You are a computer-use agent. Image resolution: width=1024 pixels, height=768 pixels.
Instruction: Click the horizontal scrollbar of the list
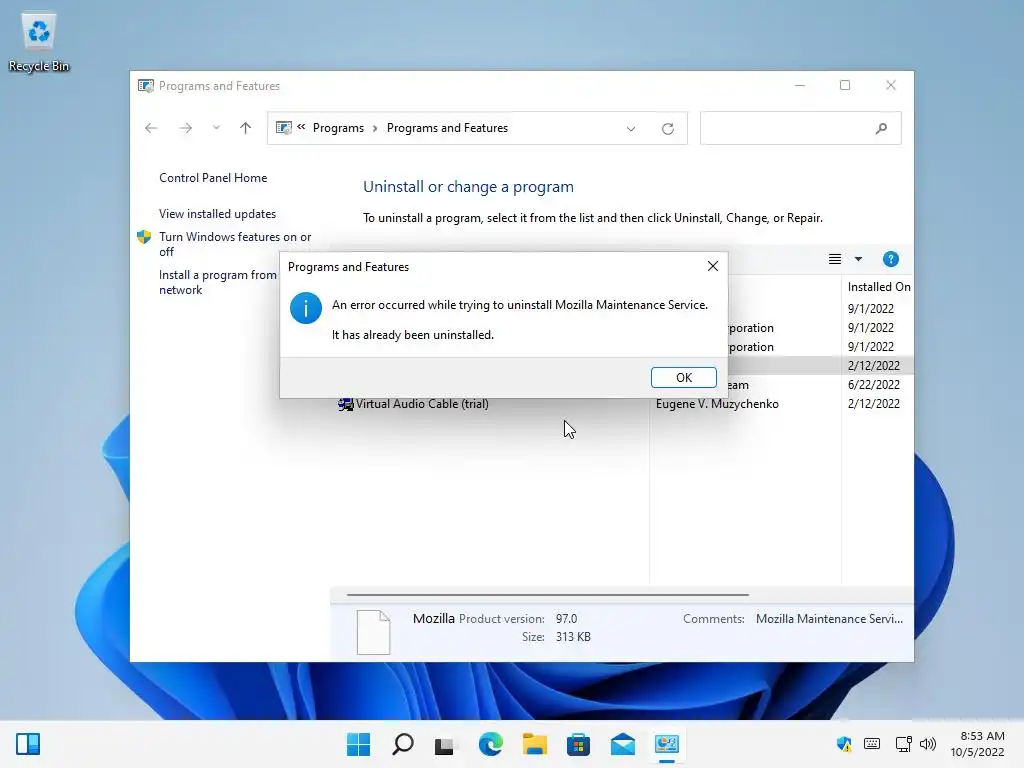pos(547,595)
